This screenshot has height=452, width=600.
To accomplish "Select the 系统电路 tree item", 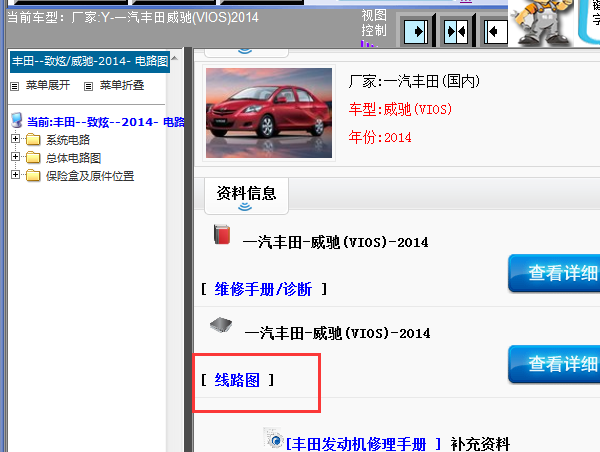I will pos(68,140).
